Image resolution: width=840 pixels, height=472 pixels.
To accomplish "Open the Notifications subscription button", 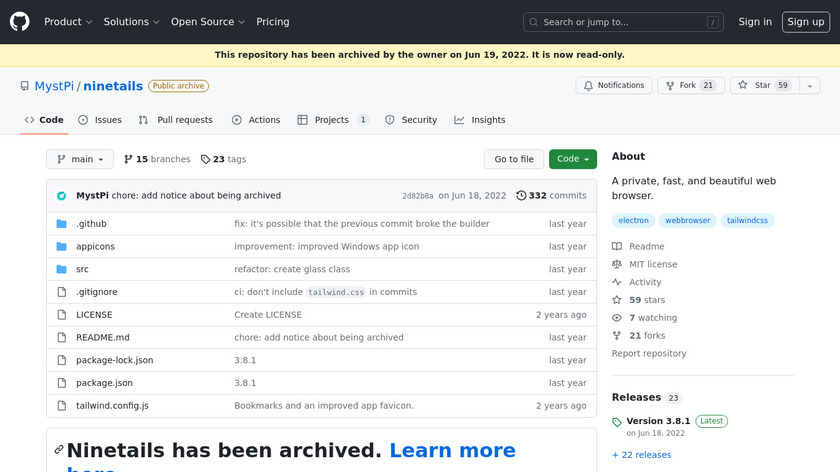I will coord(614,86).
